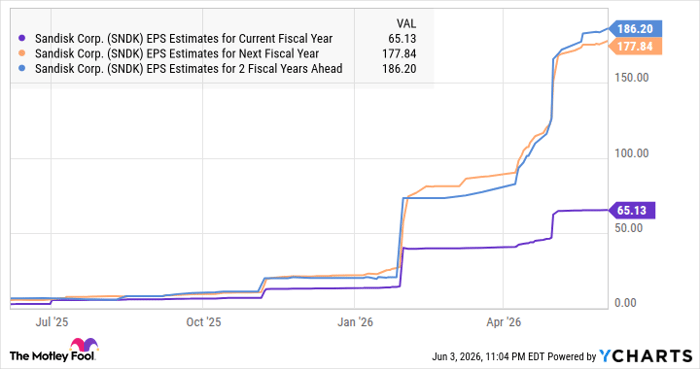
Task: Click the 177.84 value in legend table
Action: [399, 54]
